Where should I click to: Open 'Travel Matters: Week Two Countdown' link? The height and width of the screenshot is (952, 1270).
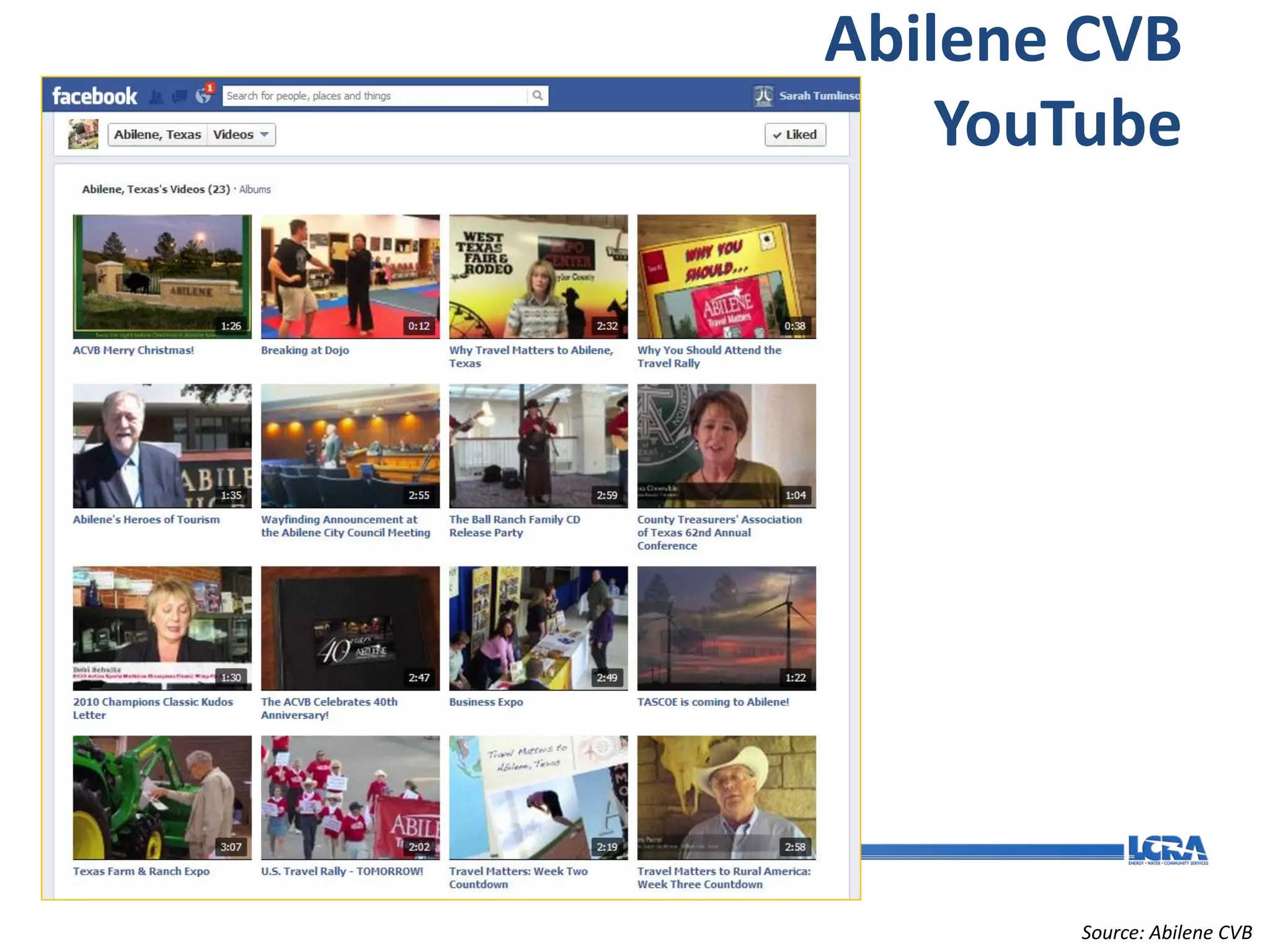pyautogui.click(x=518, y=878)
